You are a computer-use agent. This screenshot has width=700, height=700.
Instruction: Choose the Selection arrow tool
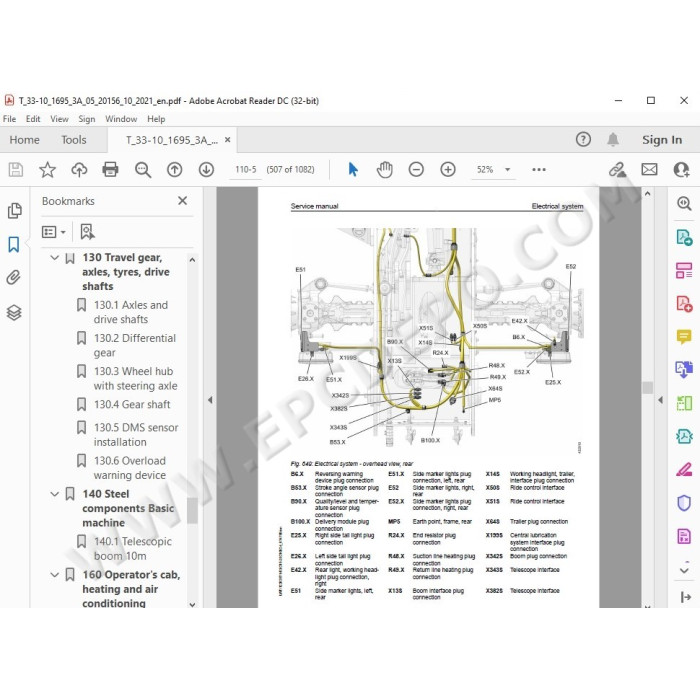(353, 170)
